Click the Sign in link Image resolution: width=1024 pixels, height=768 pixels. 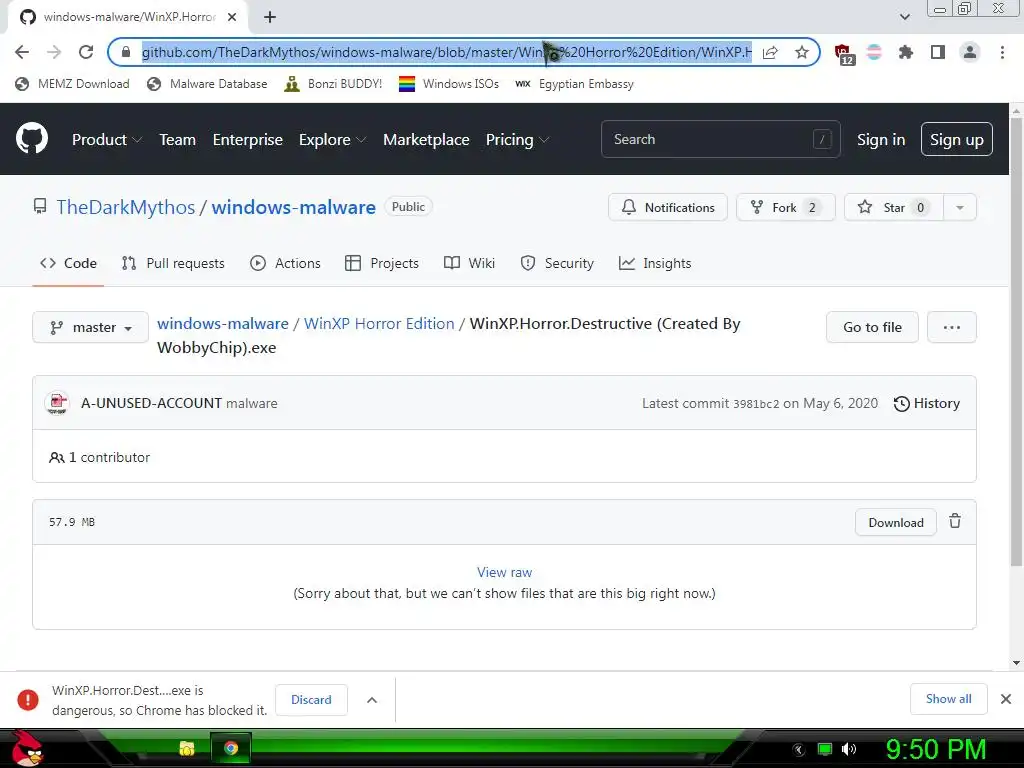click(880, 140)
